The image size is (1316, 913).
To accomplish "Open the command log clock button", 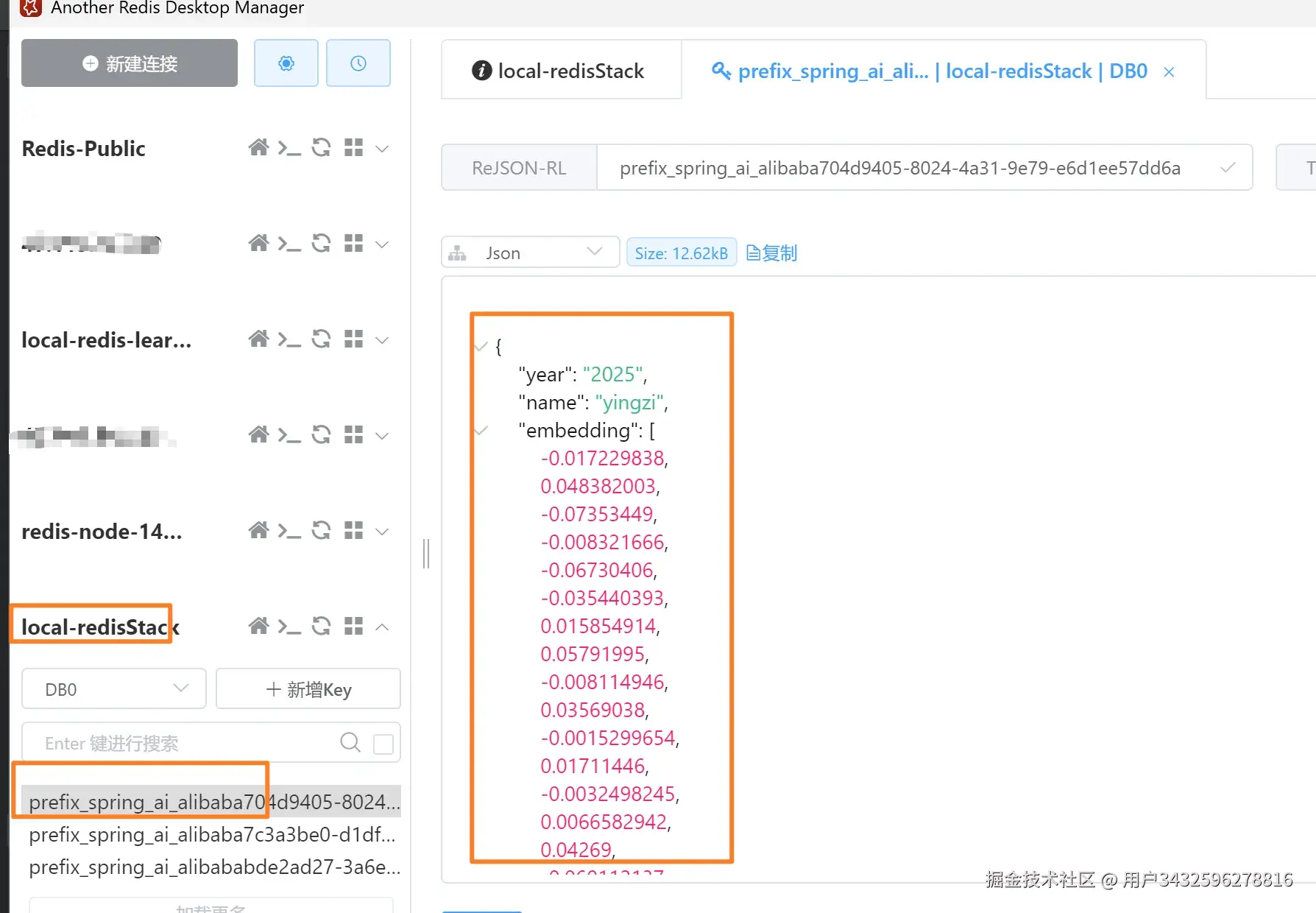I will [358, 63].
